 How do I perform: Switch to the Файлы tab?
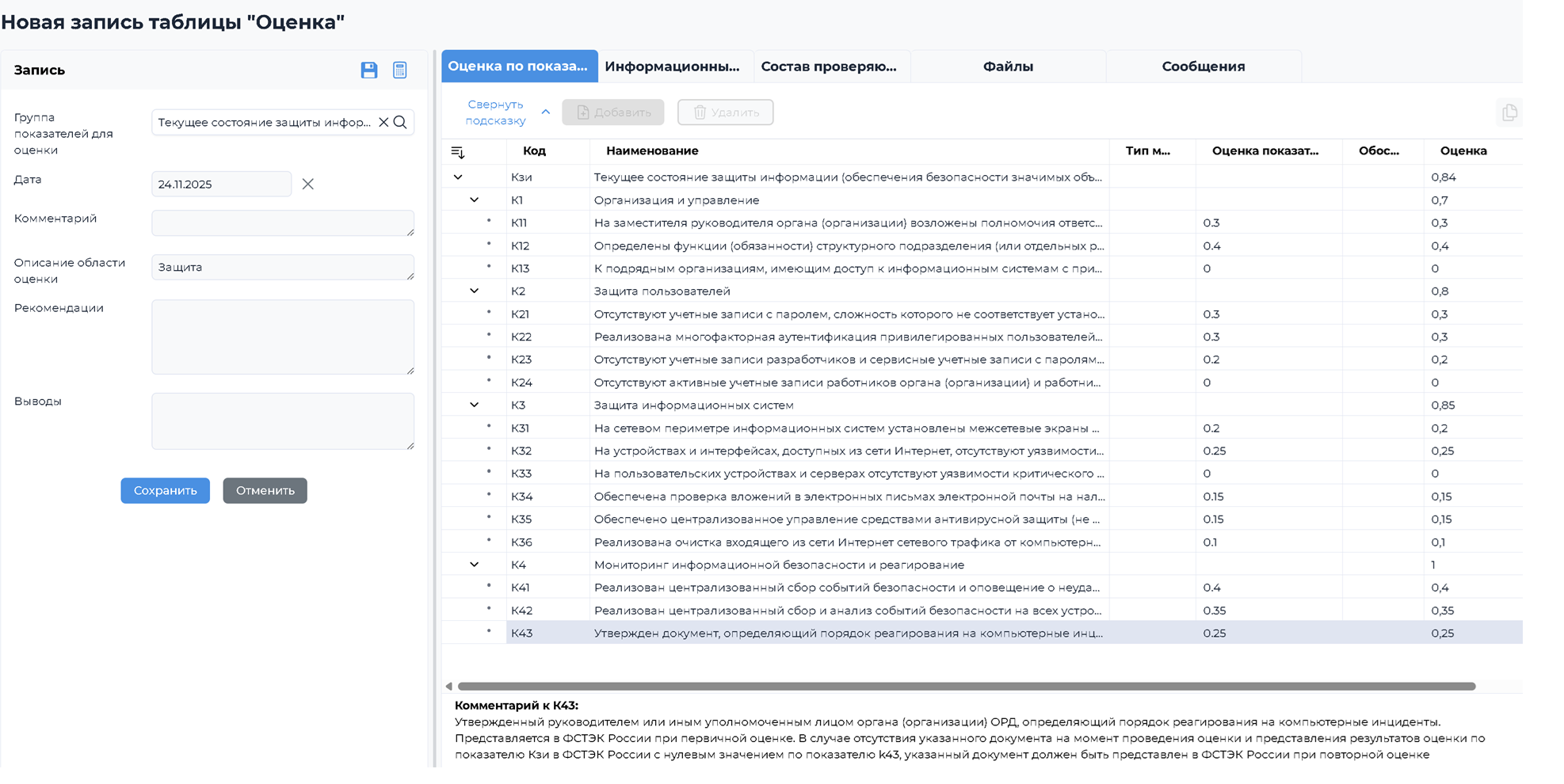tap(1007, 67)
